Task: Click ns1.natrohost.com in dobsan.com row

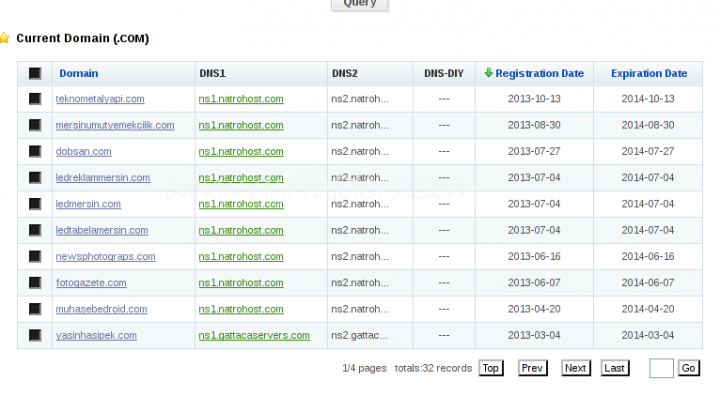Action: click(241, 151)
